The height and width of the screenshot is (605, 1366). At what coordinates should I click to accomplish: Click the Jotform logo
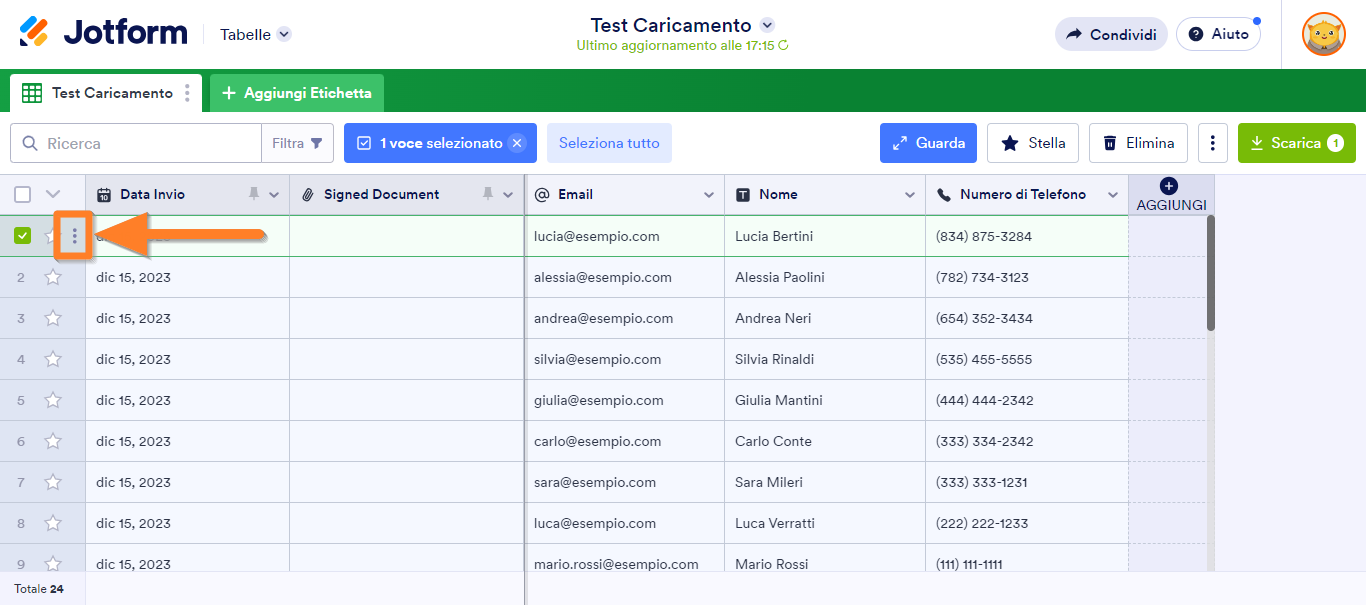pyautogui.click(x=103, y=33)
